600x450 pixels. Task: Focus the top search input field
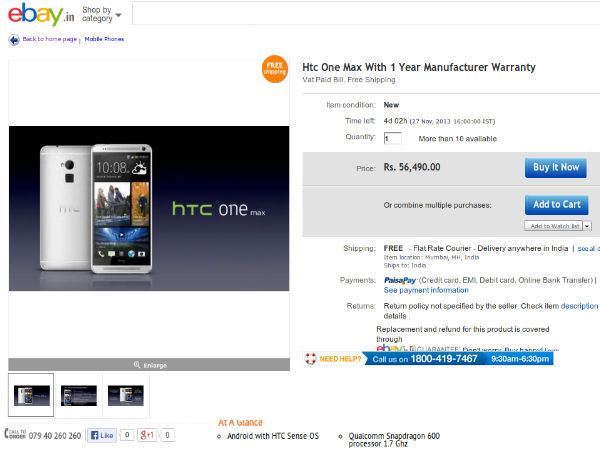click(x=366, y=13)
